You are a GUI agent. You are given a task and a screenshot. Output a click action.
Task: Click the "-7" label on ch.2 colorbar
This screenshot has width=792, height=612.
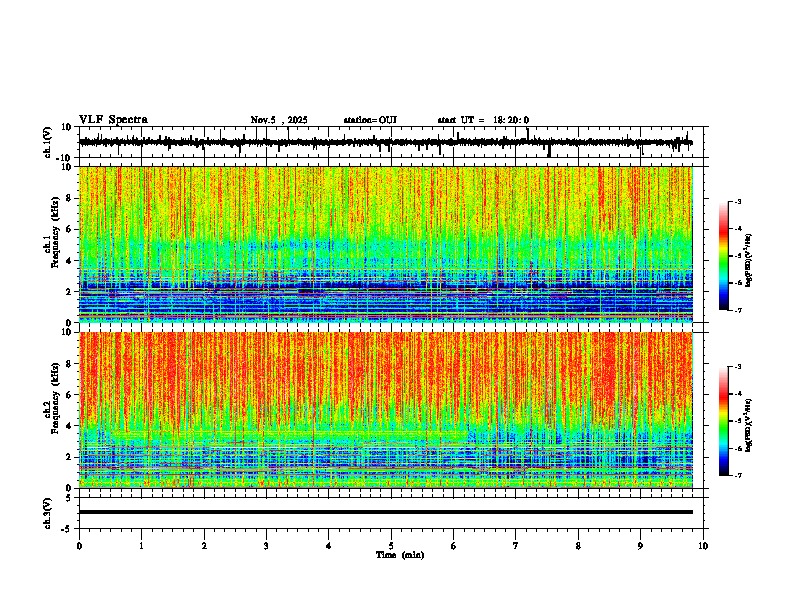pos(738,476)
